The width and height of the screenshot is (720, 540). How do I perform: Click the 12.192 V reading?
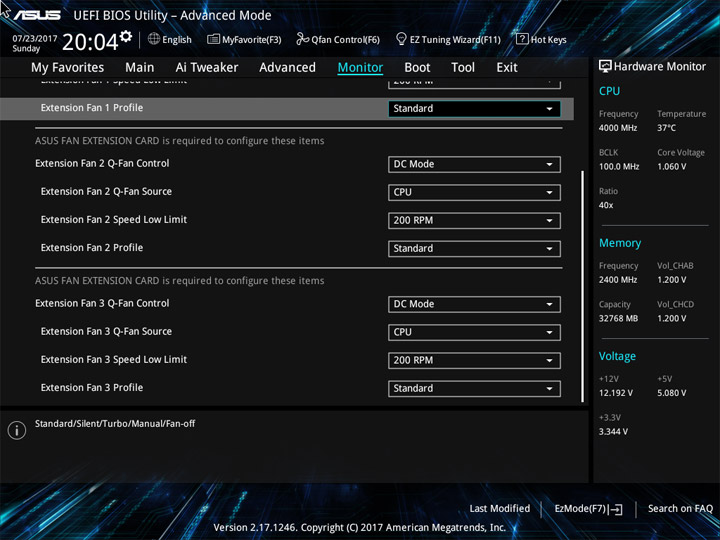coord(616,393)
